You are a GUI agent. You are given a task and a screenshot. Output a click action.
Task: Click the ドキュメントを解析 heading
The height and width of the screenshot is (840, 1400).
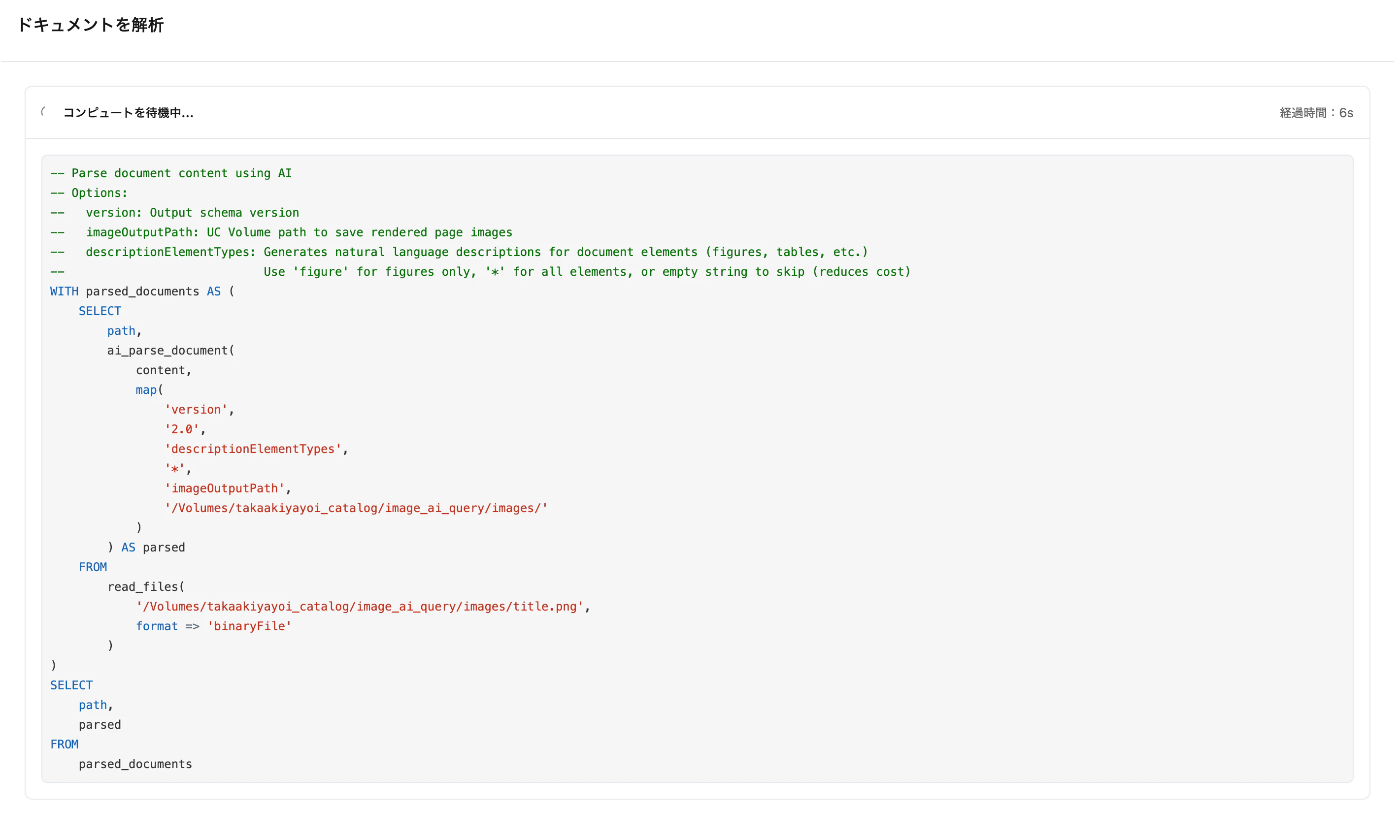[91, 25]
